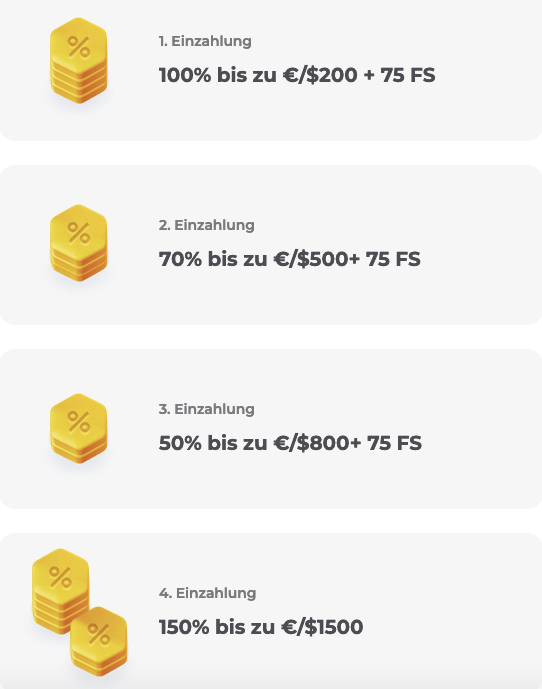Select the '1. Einzahlung' label
The height and width of the screenshot is (689, 542).
pos(205,41)
